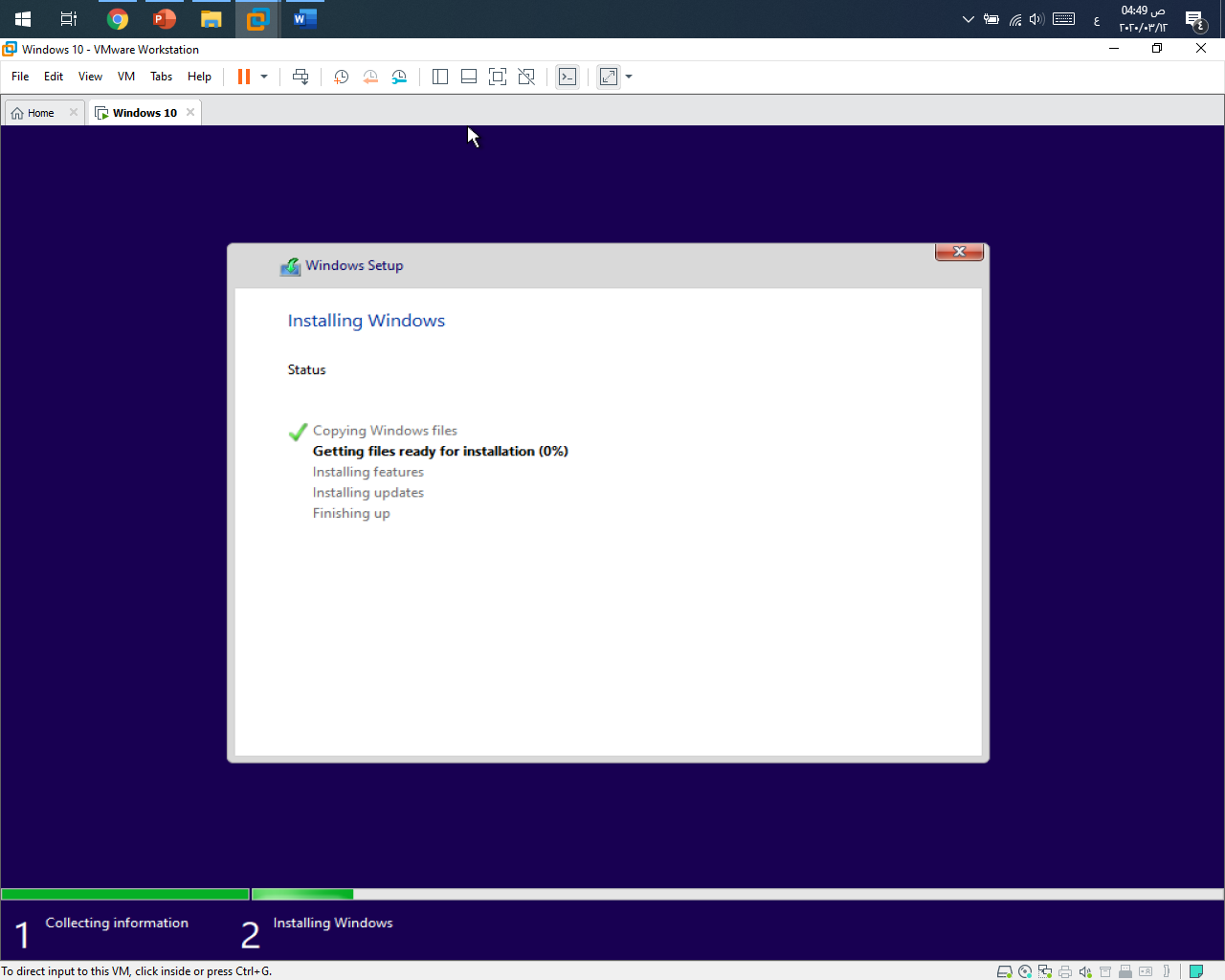
Task: Open Windows Start menu
Action: pyautogui.click(x=23, y=19)
